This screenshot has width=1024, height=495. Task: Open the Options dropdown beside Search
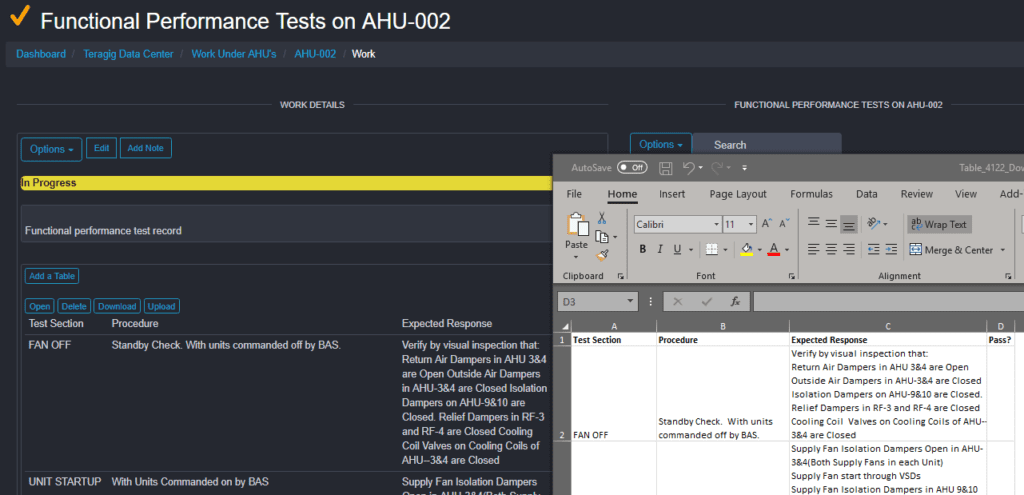coord(661,144)
